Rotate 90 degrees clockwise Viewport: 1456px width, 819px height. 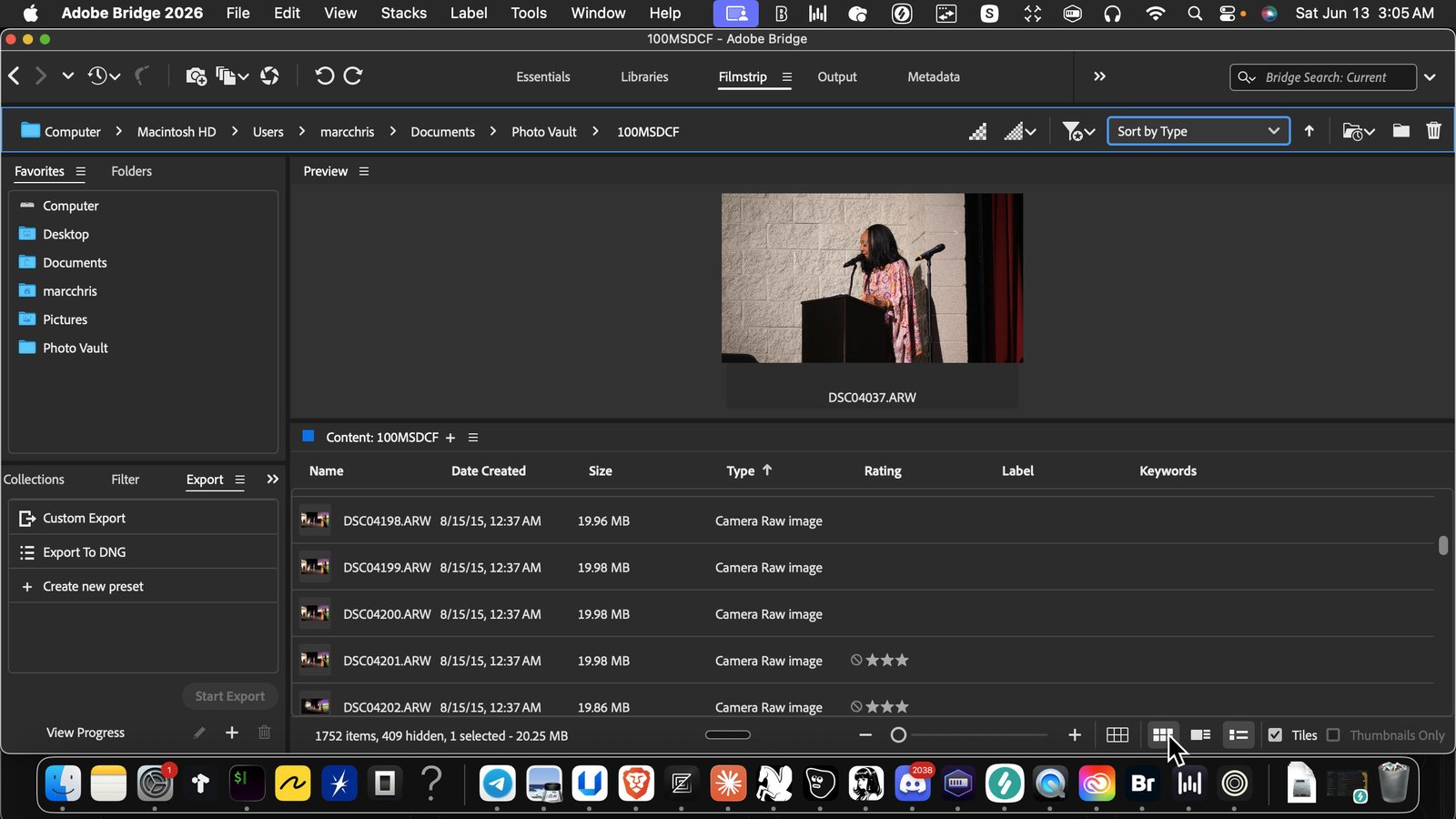[x=353, y=76]
